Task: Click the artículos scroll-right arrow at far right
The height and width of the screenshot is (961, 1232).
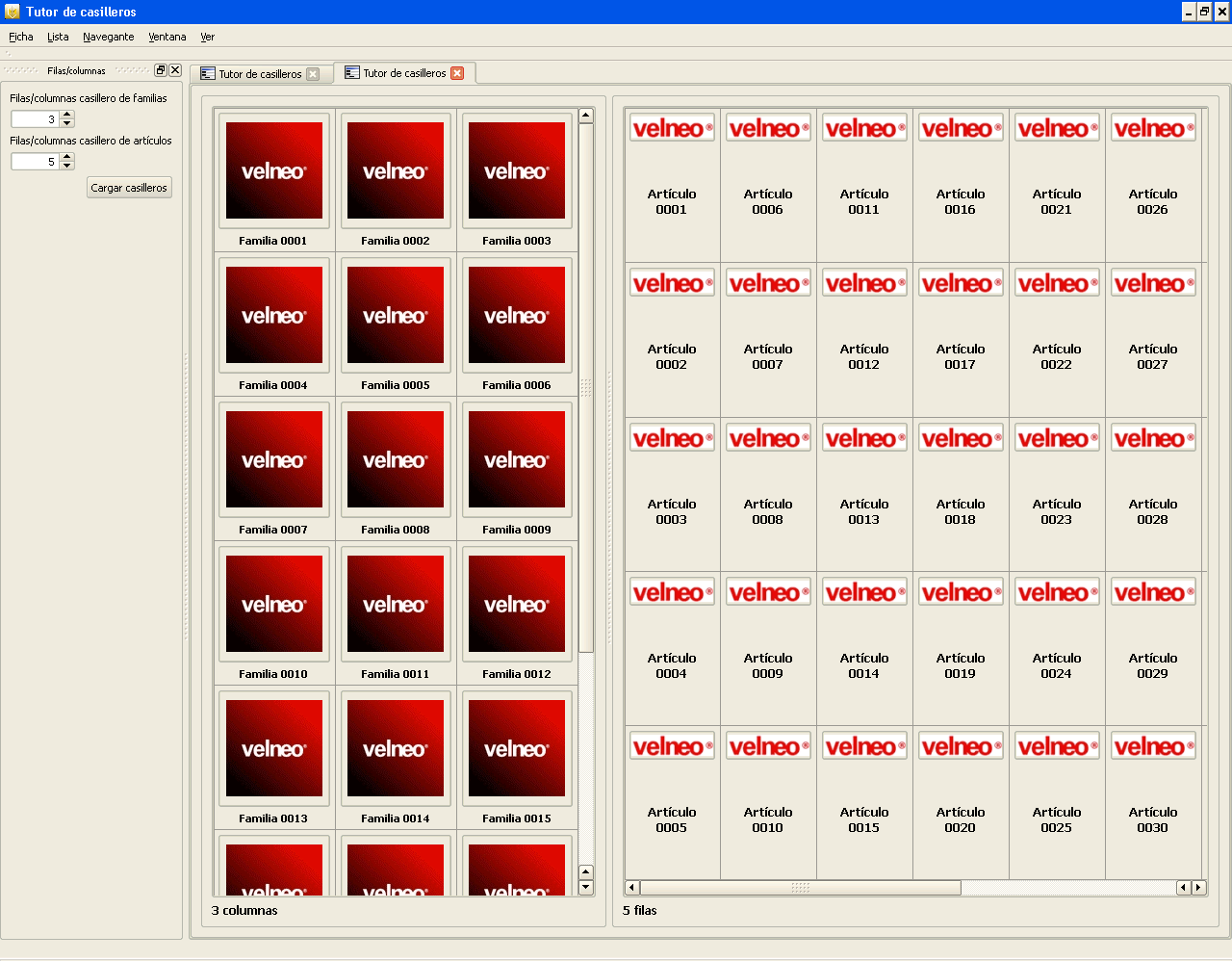Action: click(1199, 888)
